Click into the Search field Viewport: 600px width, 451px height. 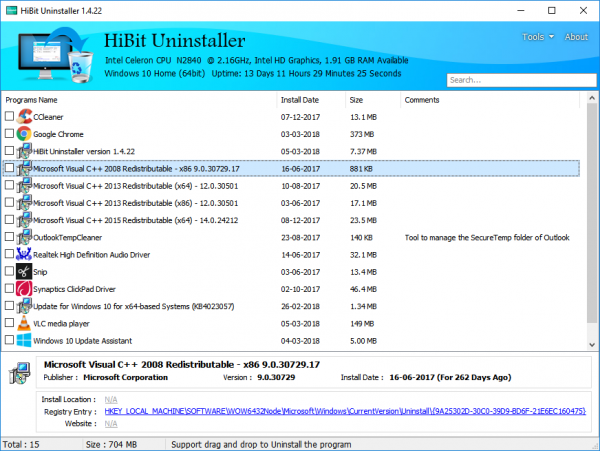522,80
